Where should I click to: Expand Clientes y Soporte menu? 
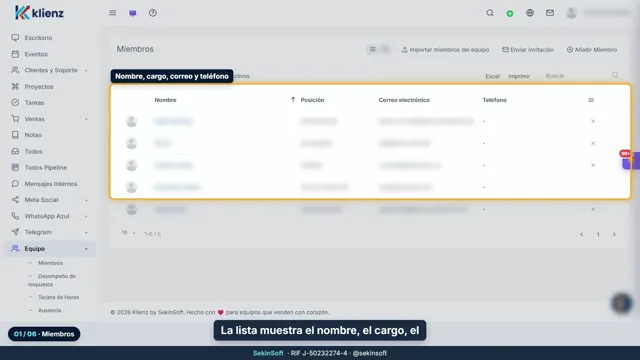point(50,70)
